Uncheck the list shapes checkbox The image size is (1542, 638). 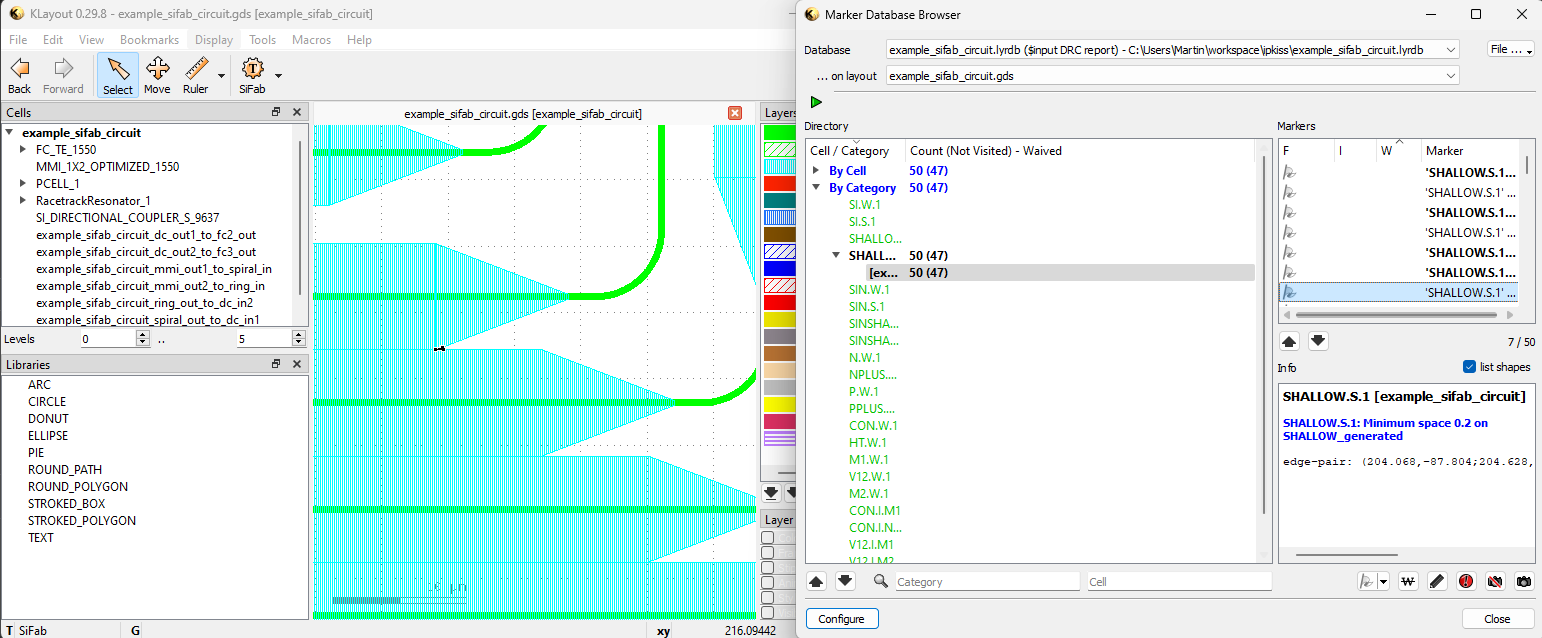1469,367
